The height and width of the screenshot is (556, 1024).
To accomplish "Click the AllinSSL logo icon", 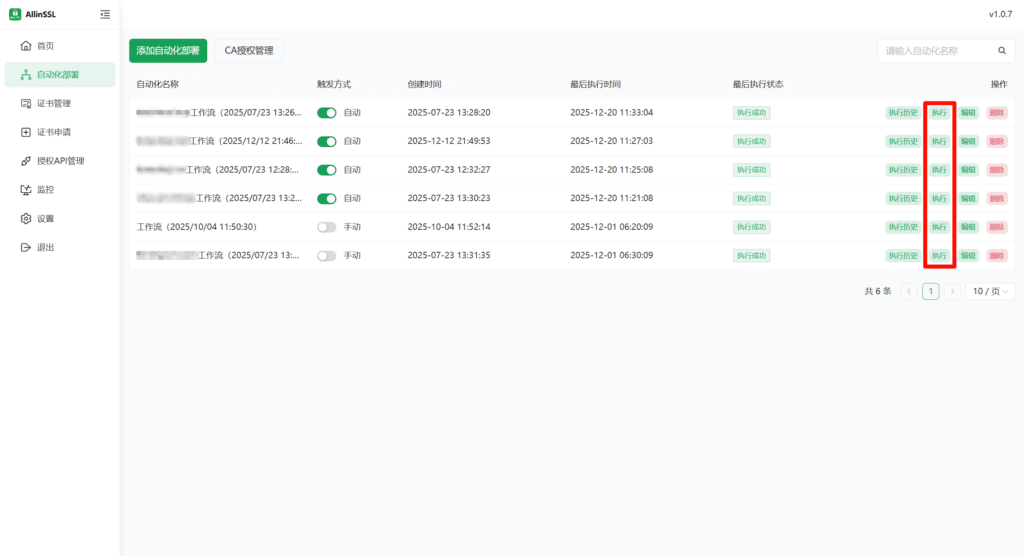I will coord(15,14).
